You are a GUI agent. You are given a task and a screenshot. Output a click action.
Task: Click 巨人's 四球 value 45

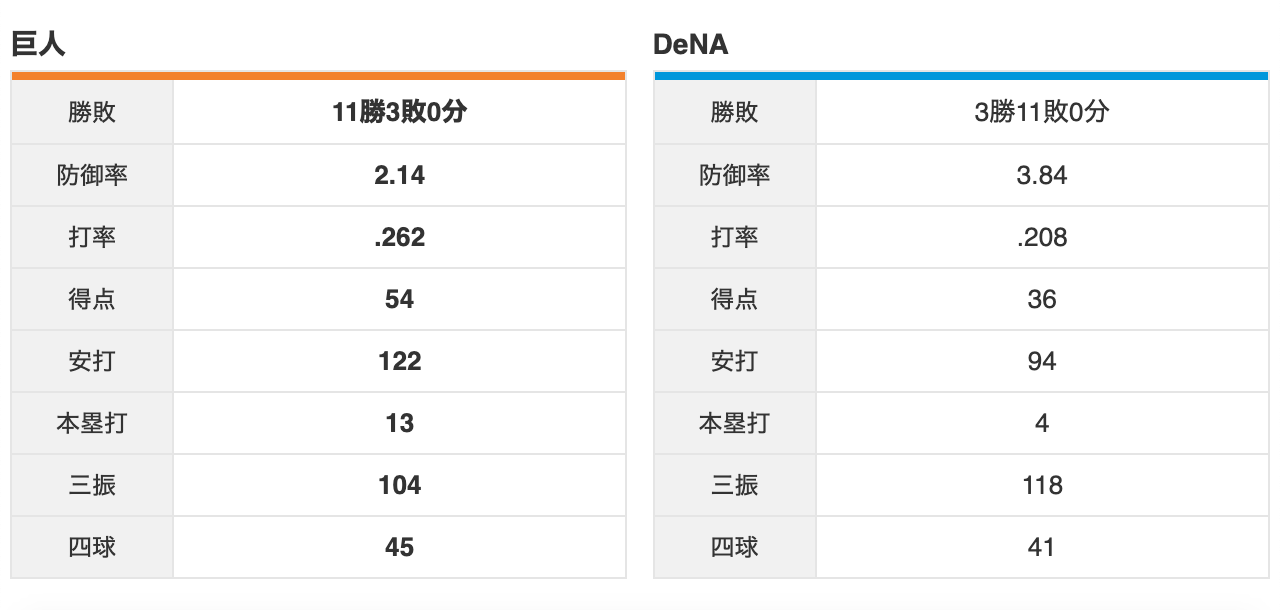tap(399, 547)
